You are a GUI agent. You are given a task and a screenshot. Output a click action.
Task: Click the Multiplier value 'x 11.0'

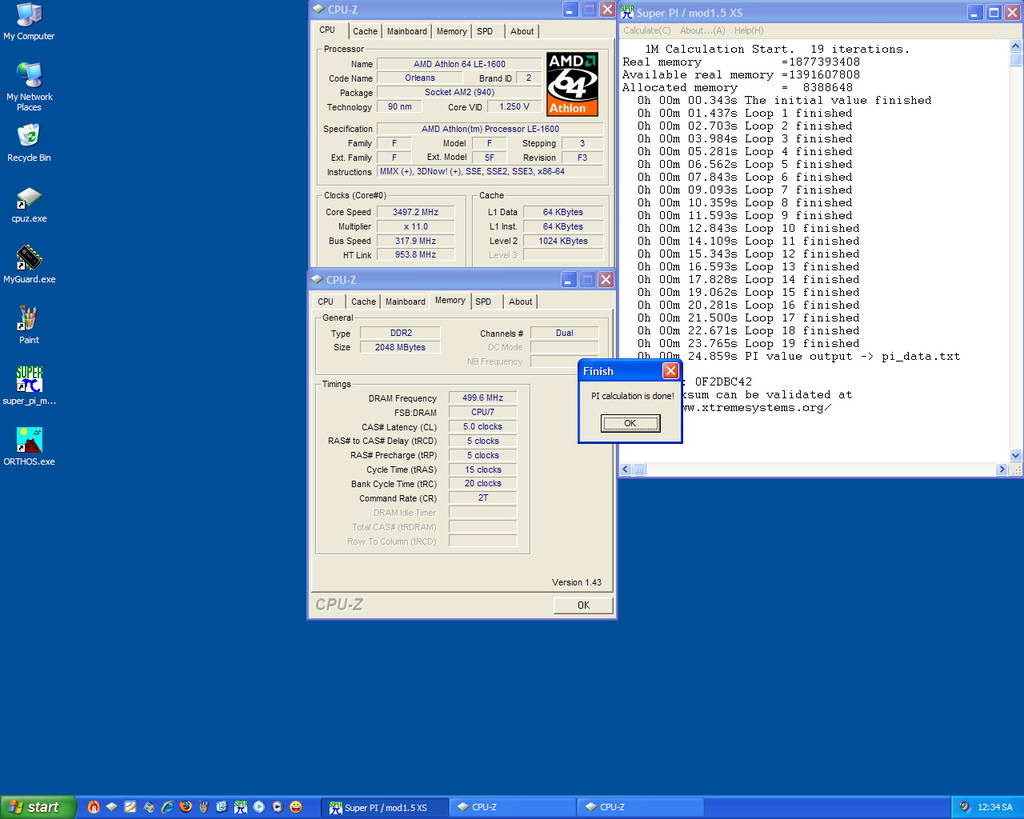click(x=415, y=227)
